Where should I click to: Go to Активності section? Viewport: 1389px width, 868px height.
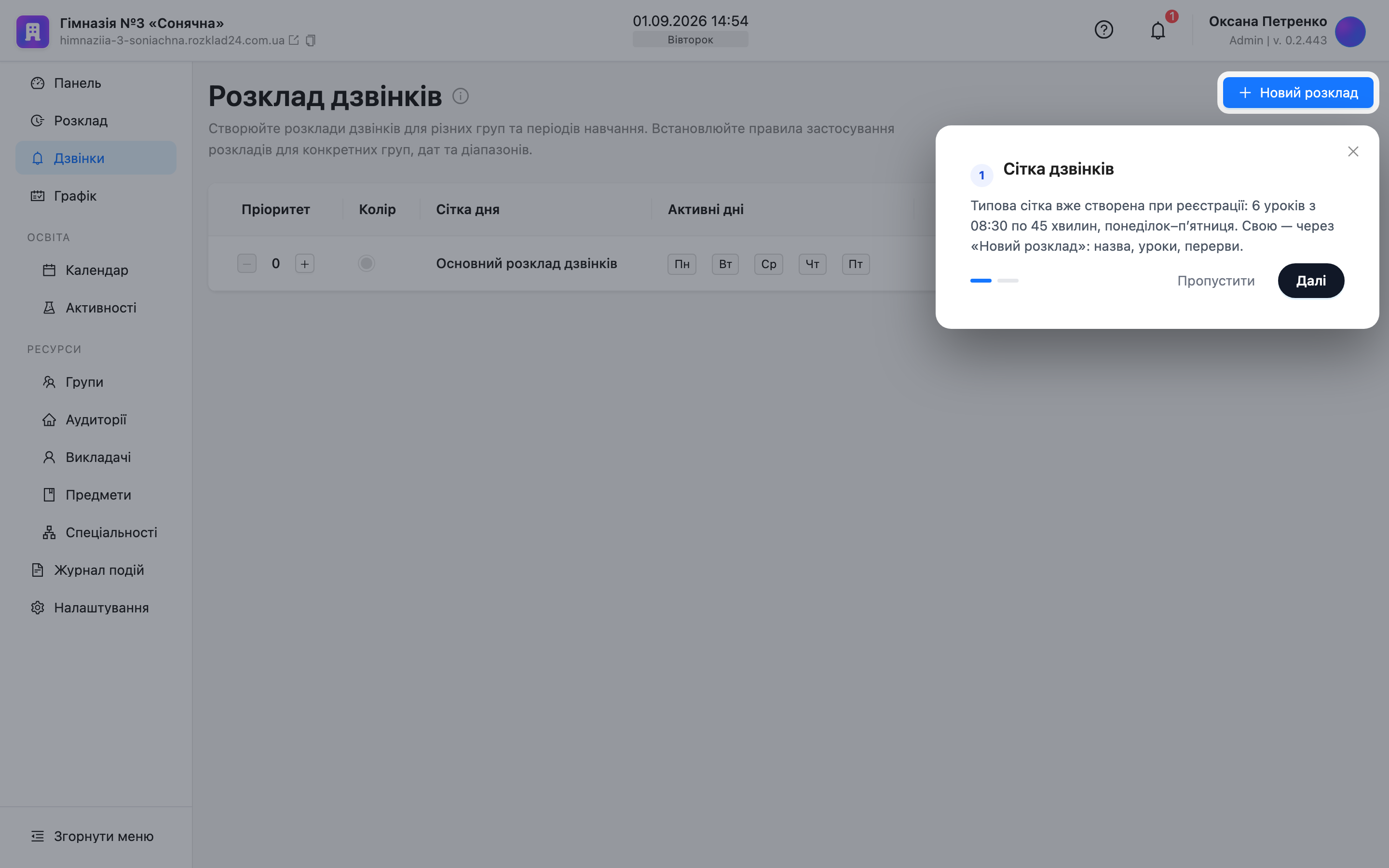[96, 308]
